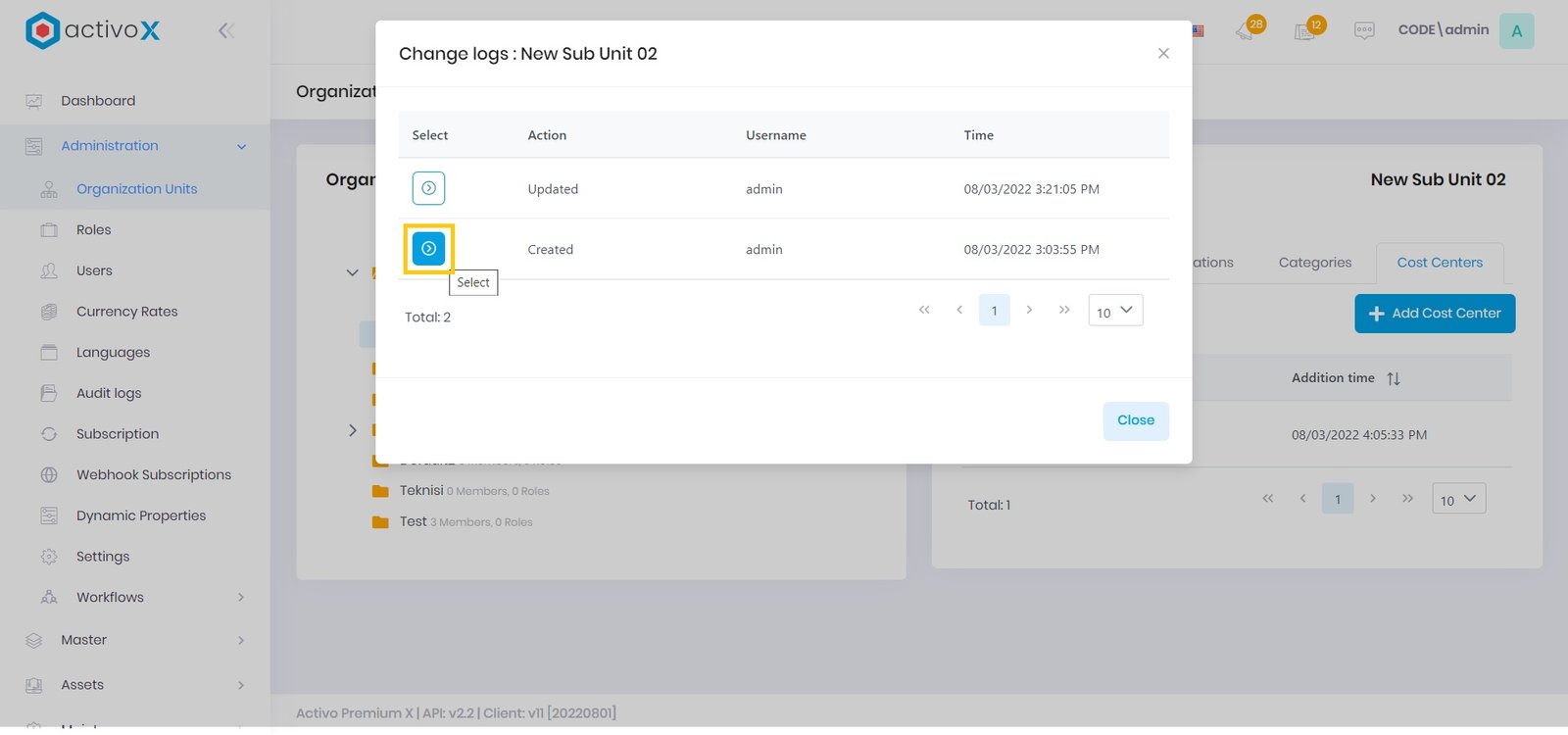Collapse the sidebar with double-chevron icon
The image size is (1568, 735).
226,30
